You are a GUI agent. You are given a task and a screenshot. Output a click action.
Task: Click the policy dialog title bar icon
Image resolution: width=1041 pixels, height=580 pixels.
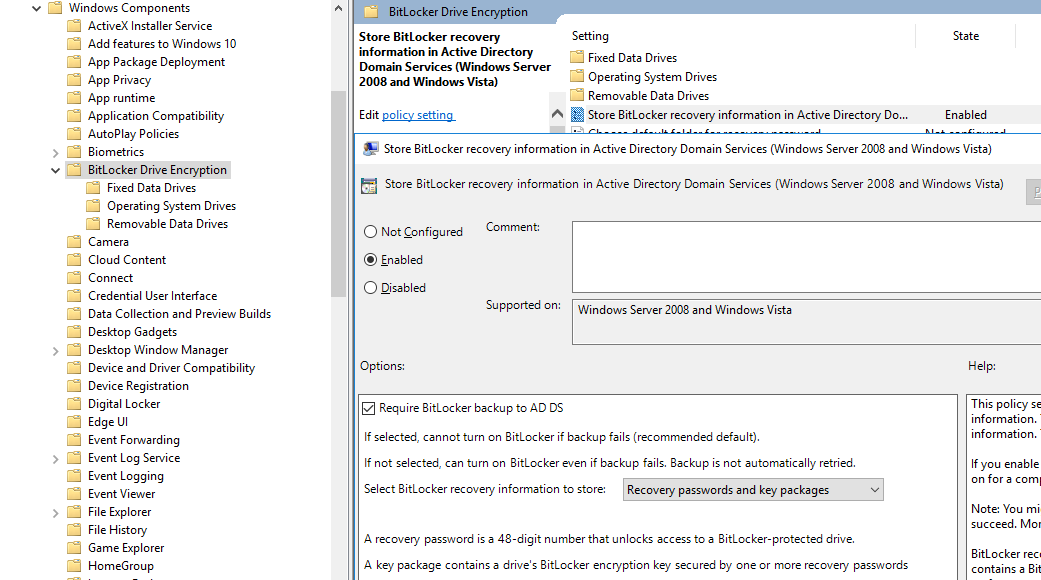click(370, 149)
